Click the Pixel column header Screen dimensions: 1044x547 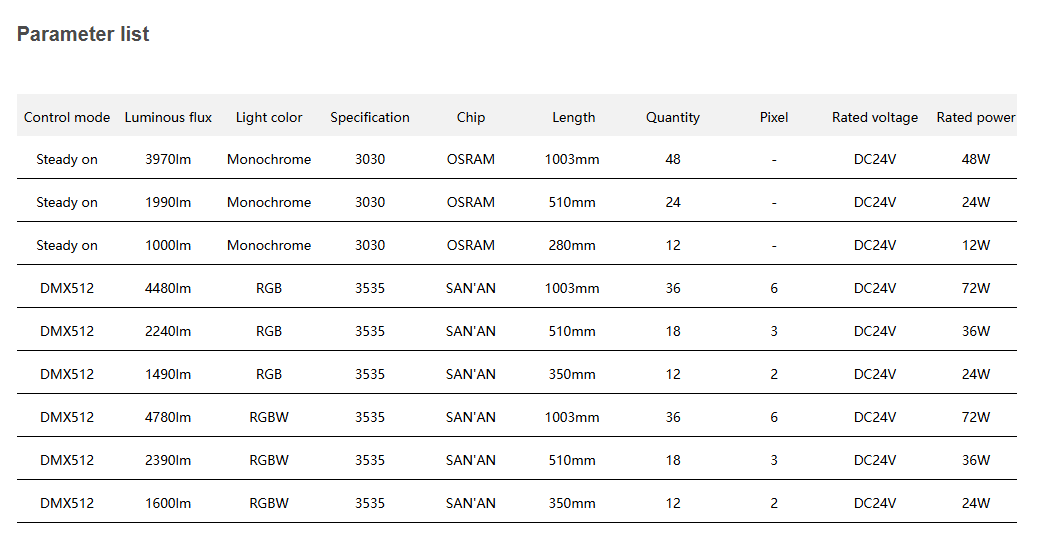(774, 117)
